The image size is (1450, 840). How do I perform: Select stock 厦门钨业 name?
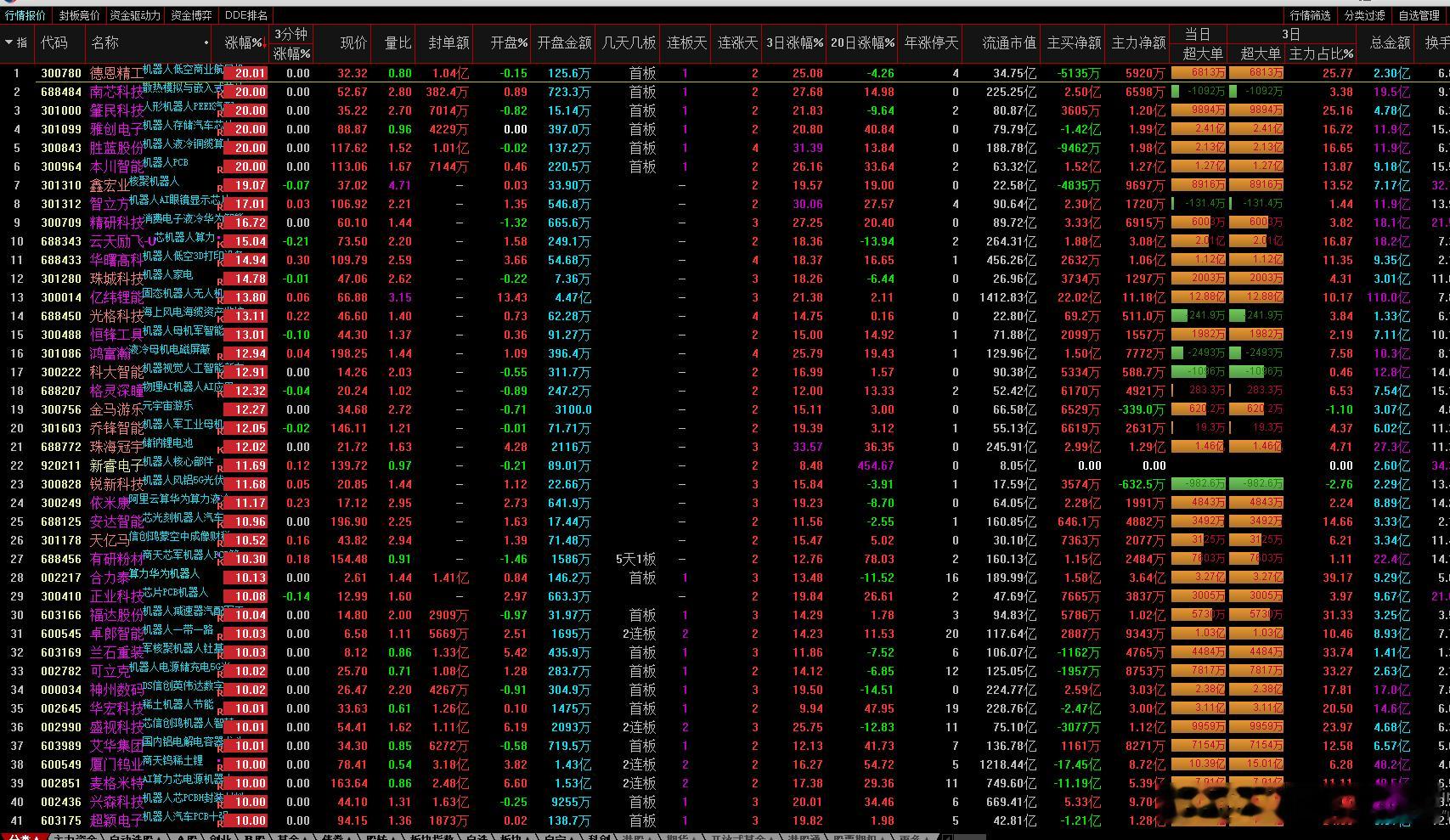coord(116,765)
